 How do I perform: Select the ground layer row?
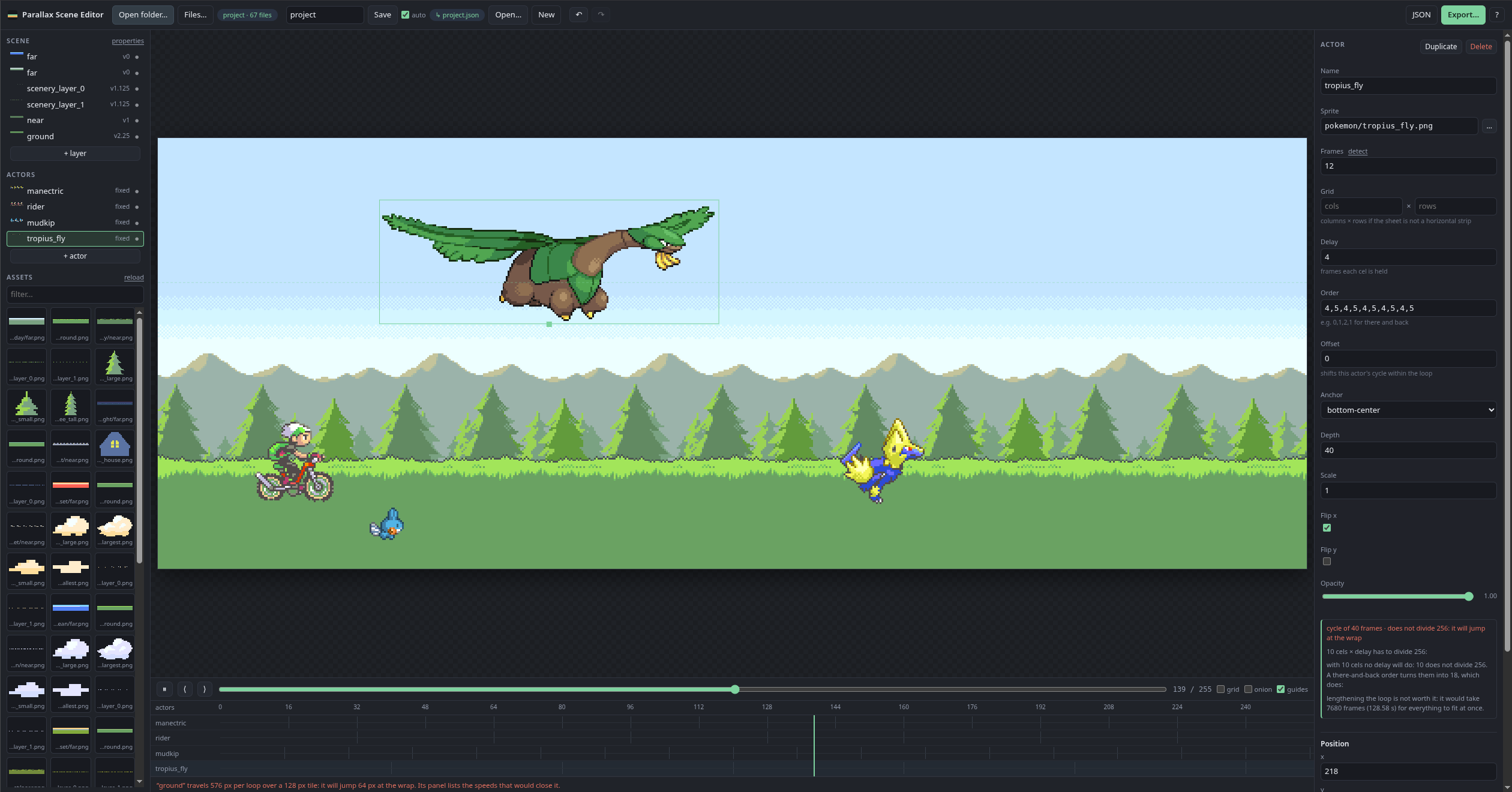tap(75, 136)
